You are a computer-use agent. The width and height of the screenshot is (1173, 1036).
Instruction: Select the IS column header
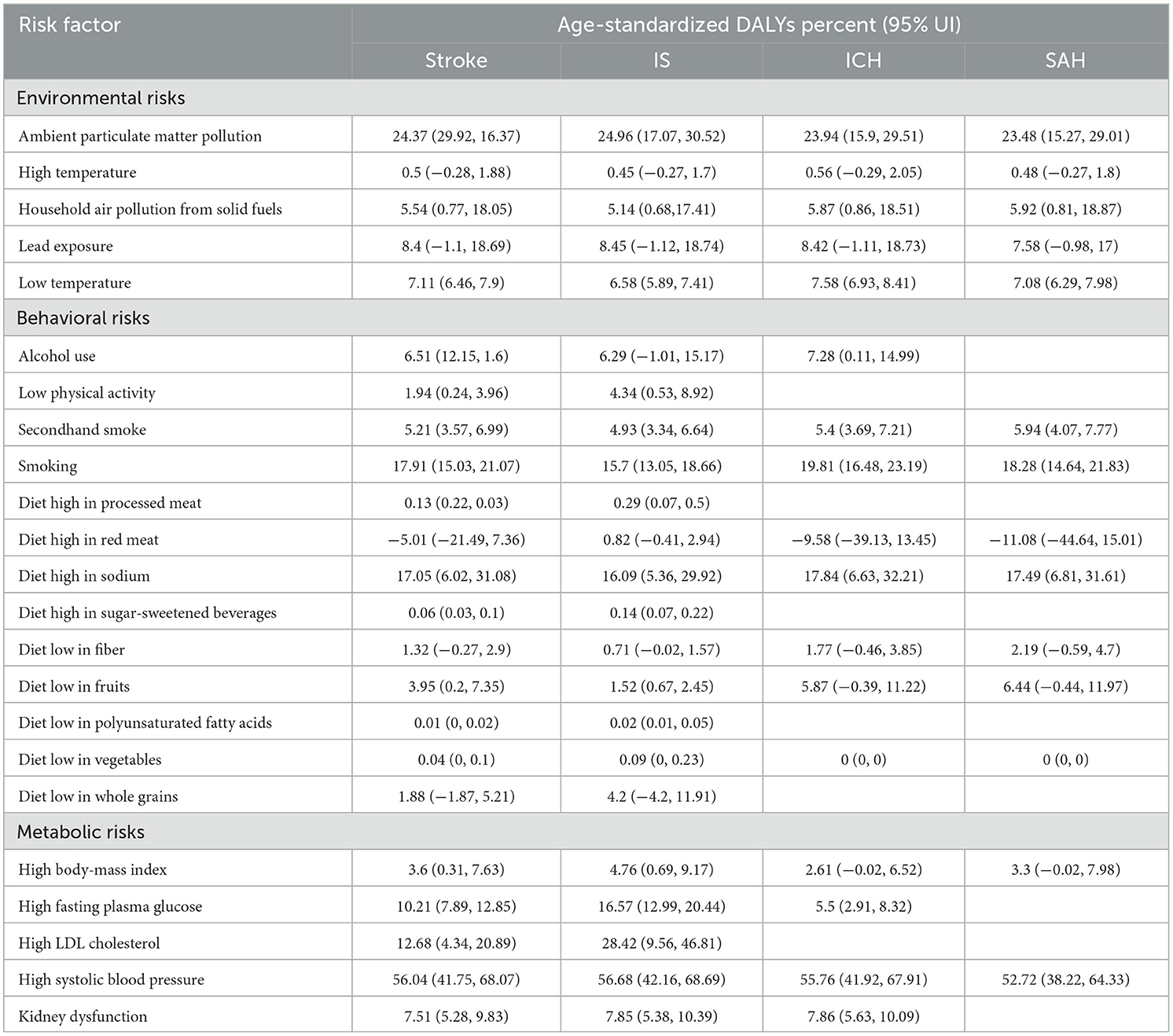click(661, 61)
